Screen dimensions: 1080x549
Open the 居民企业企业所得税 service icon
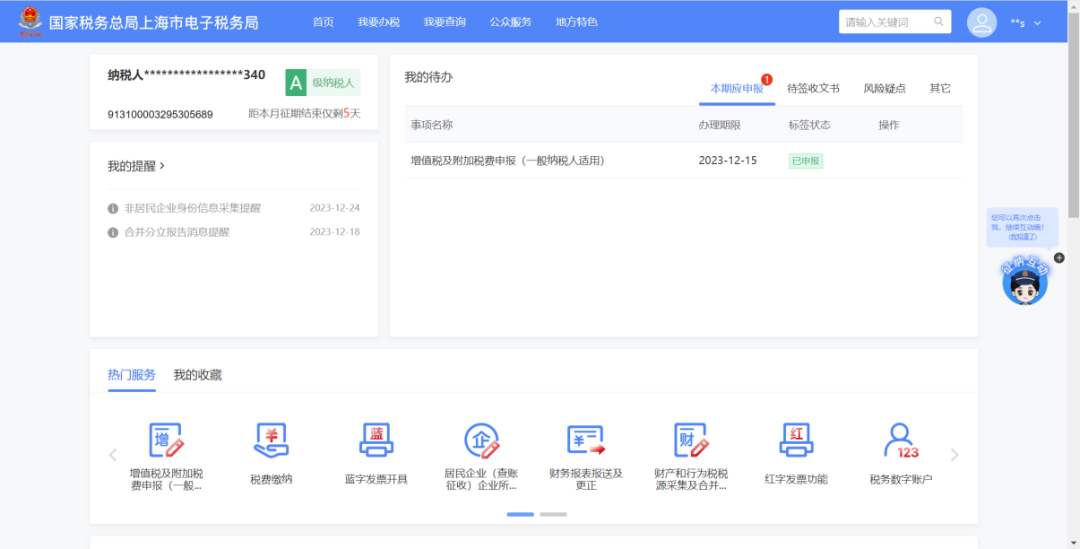click(481, 441)
